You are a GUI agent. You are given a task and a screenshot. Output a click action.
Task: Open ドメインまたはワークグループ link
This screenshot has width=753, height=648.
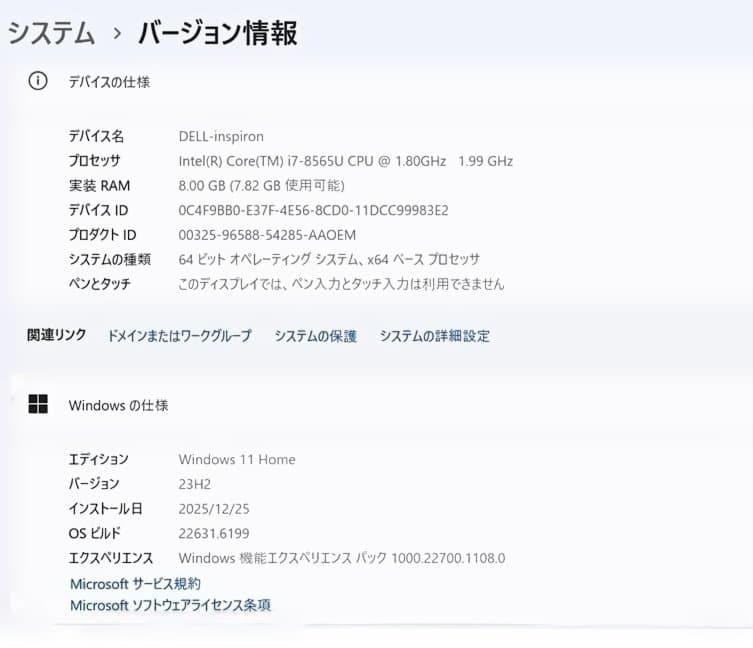tap(179, 335)
